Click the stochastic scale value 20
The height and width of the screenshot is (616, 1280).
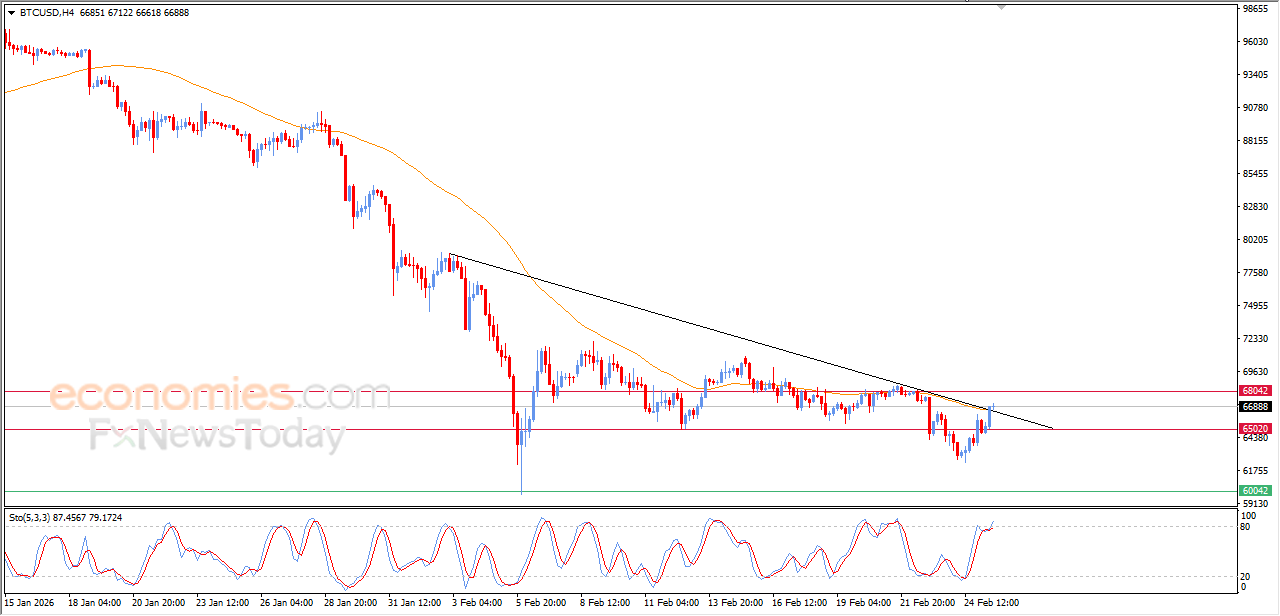[x=1247, y=576]
